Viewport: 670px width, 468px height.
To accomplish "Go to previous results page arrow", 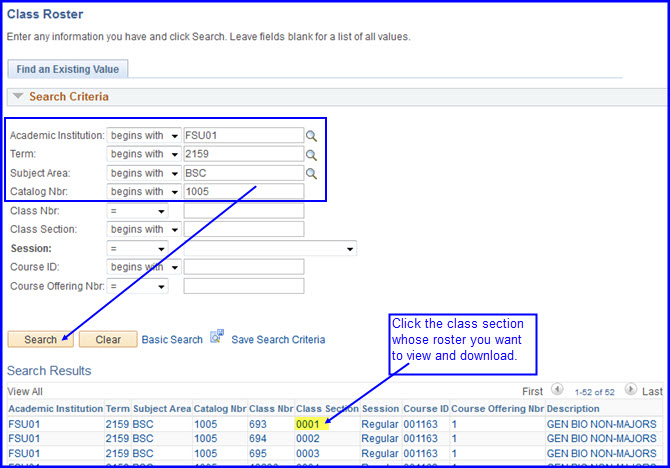I will pyautogui.click(x=557, y=389).
